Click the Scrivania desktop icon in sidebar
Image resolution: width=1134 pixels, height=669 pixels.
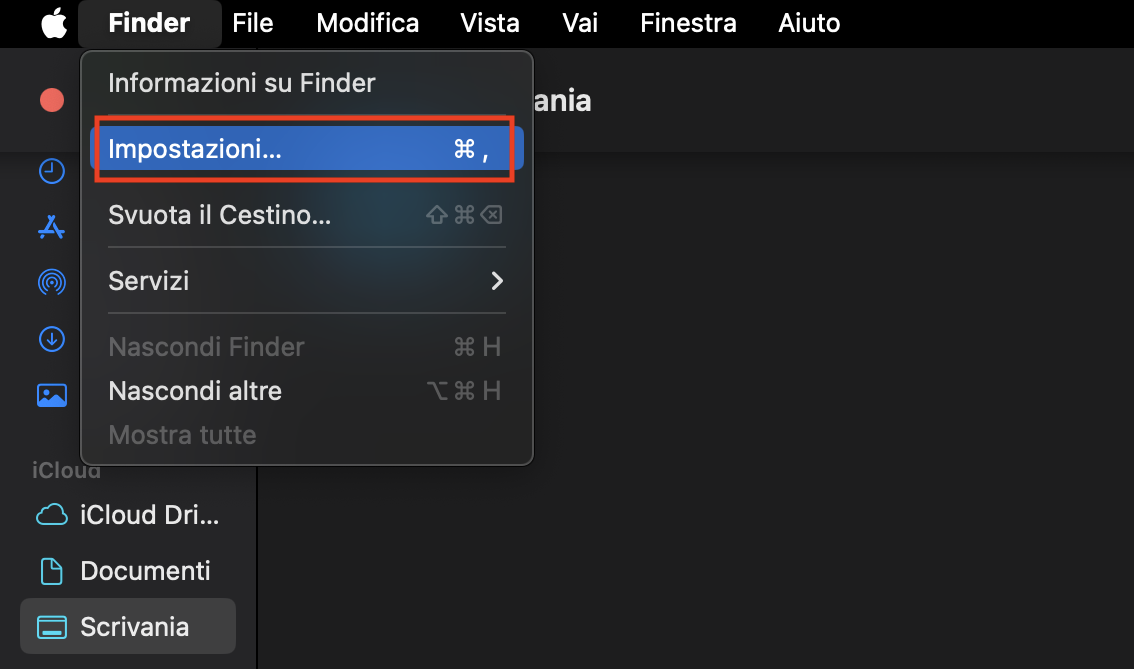(x=52, y=626)
